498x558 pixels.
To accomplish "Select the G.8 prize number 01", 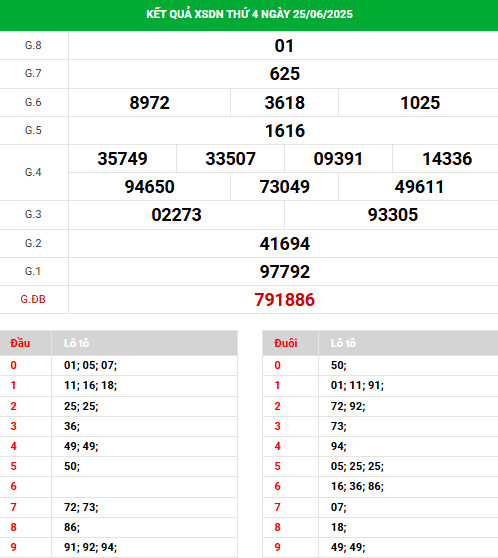I will tap(284, 46).
